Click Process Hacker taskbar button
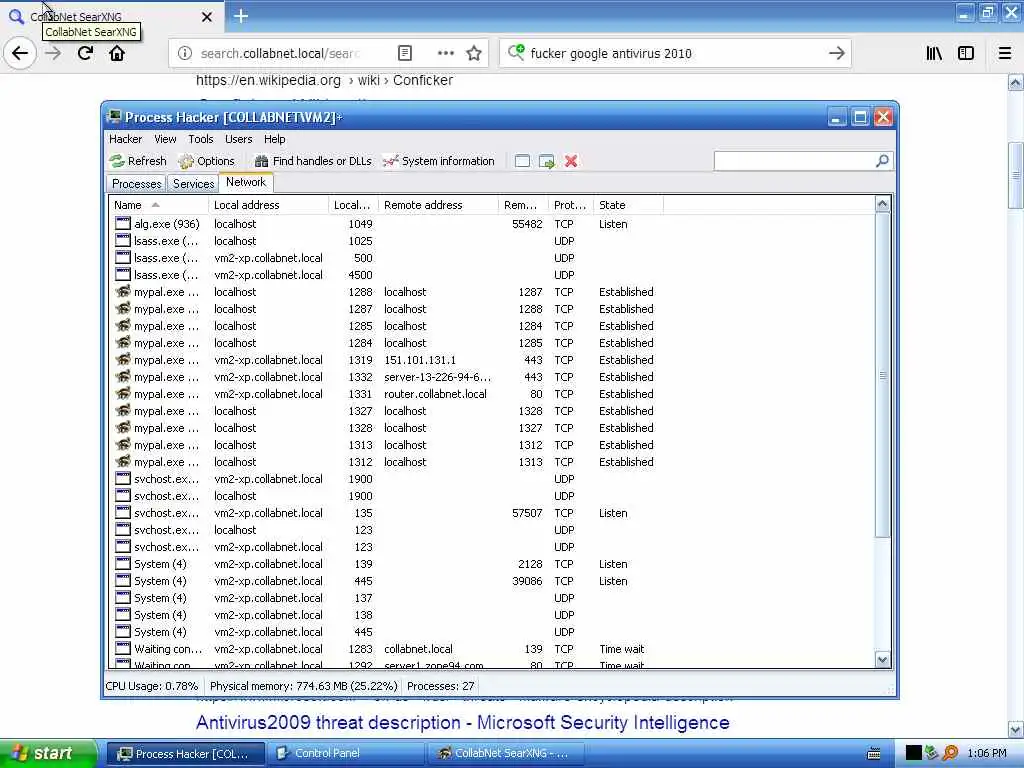Screen dimensions: 1024x768 tap(186, 754)
